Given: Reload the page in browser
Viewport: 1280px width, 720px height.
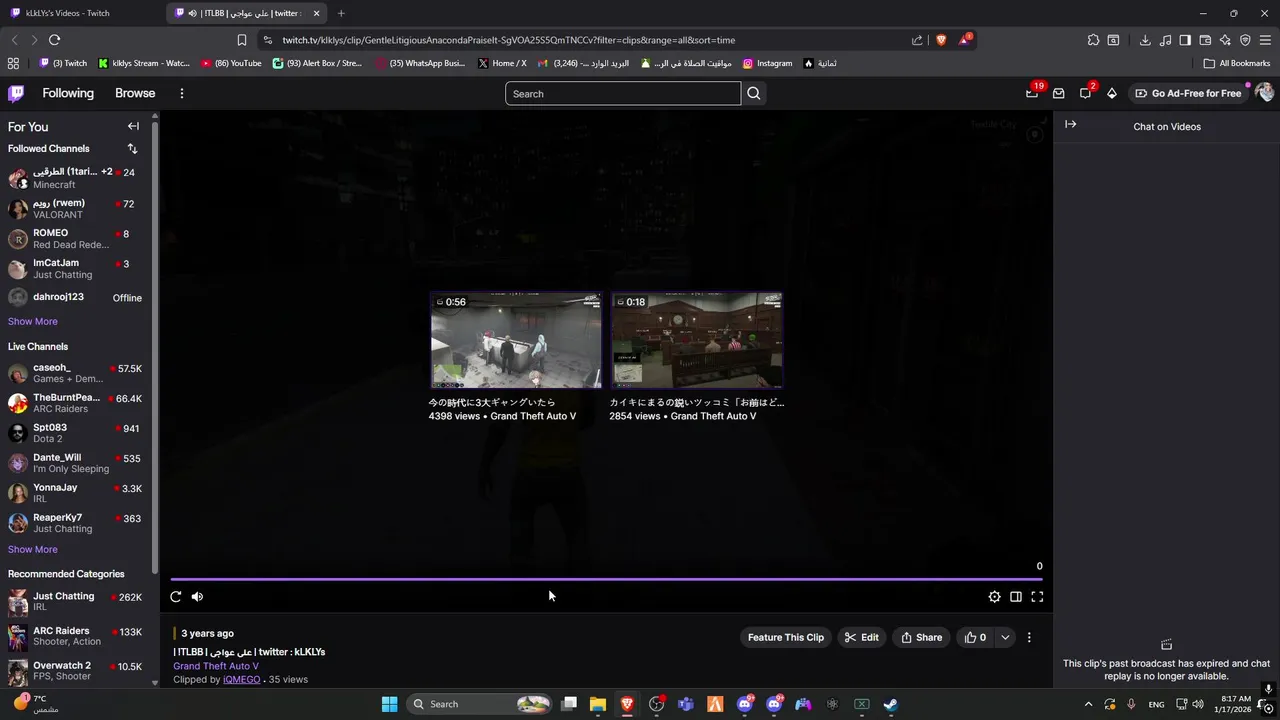Looking at the screenshot, I should click(54, 40).
